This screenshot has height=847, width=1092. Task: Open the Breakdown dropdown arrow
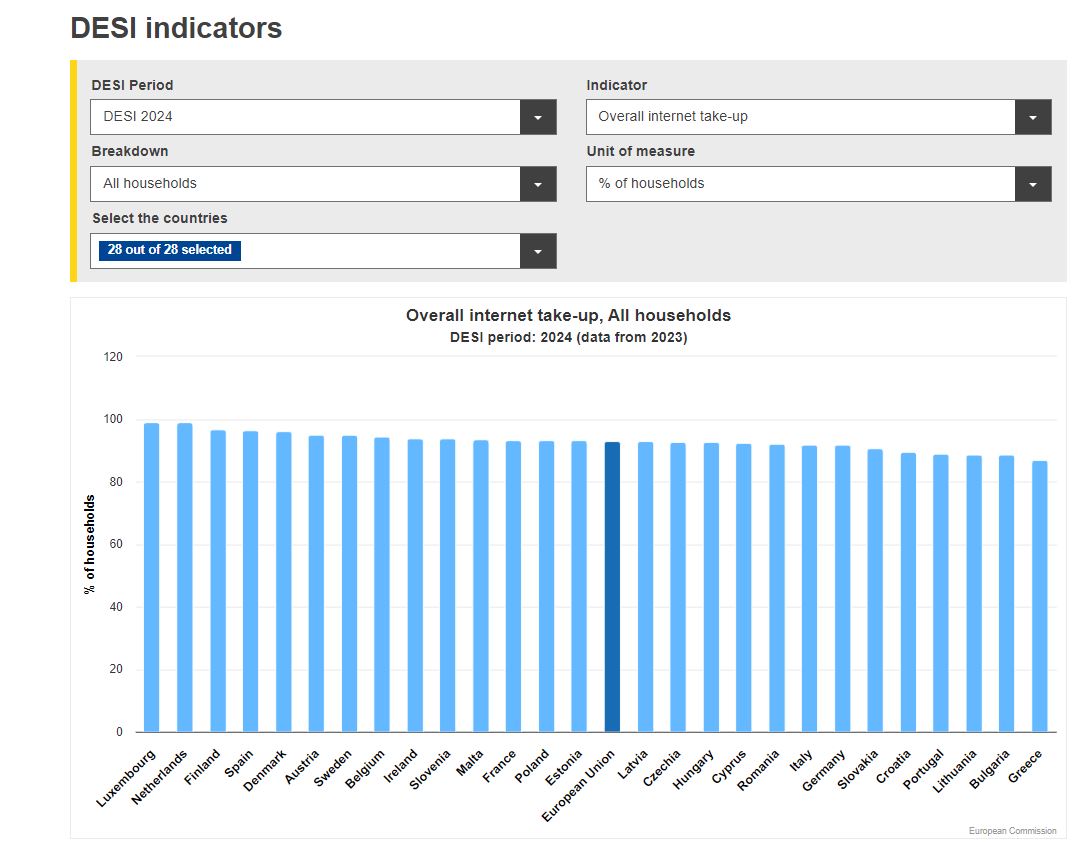pos(538,184)
